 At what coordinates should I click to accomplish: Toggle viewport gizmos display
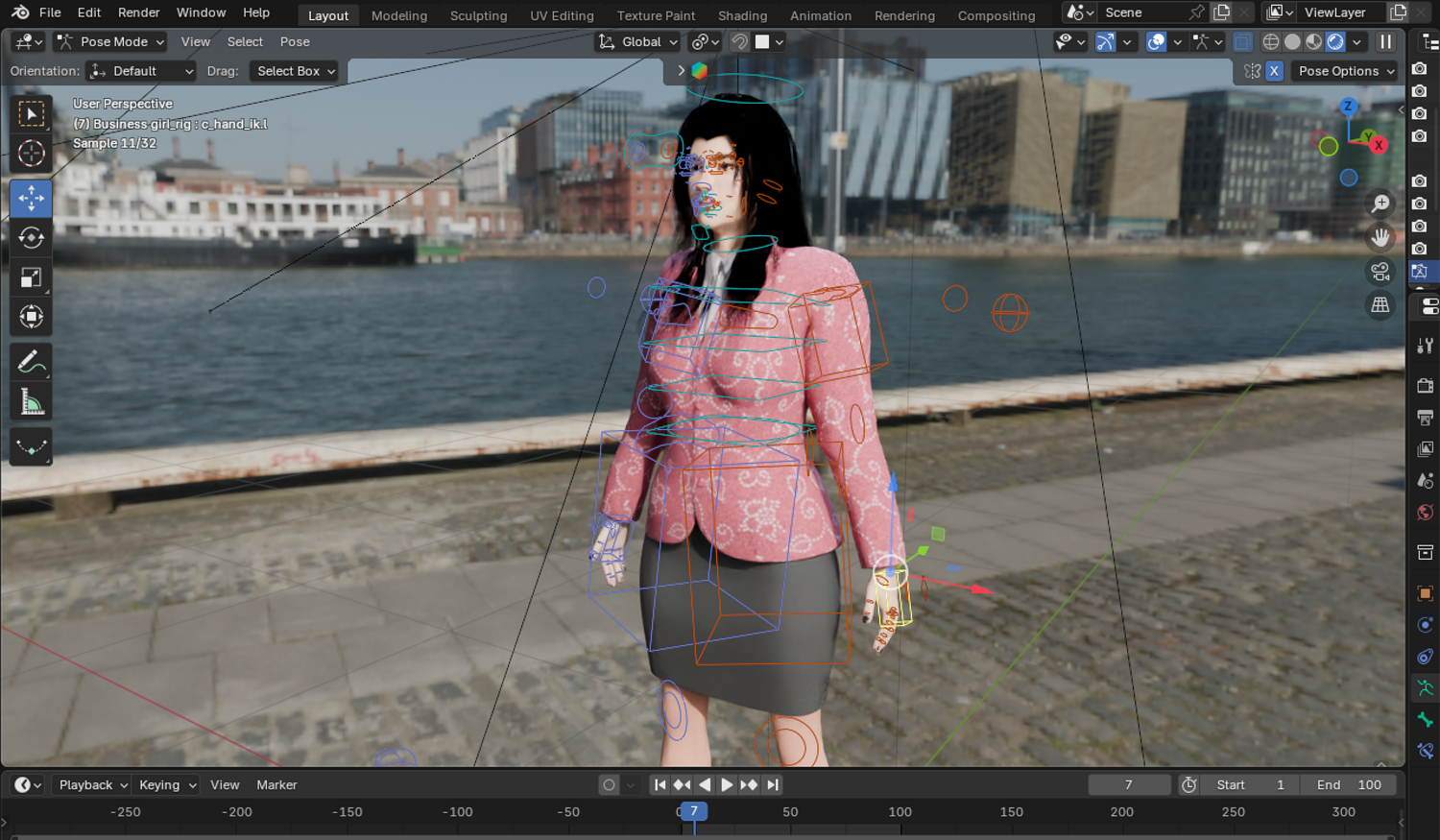(1105, 42)
